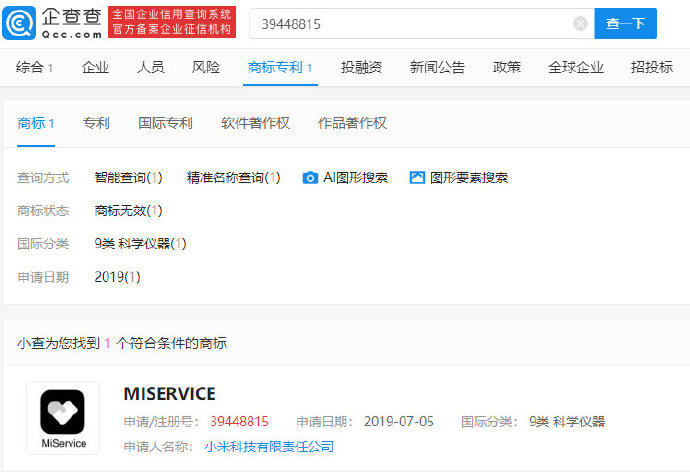
Task: Click the result's 9类 科学仪器 classification text
Action: pyautogui.click(x=567, y=421)
